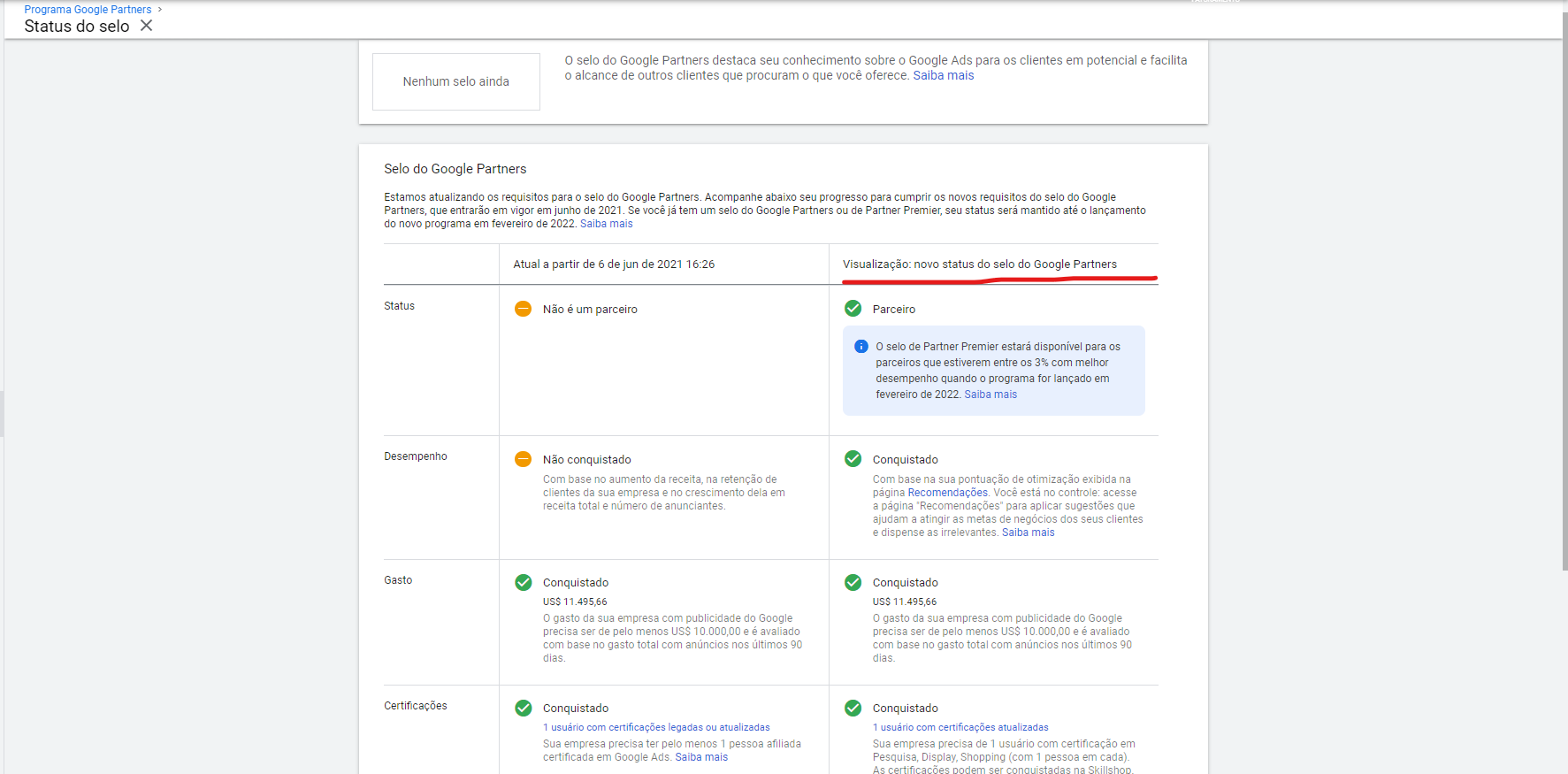This screenshot has width=1568, height=774.
Task: Open the Recomendações link
Action: (x=947, y=493)
